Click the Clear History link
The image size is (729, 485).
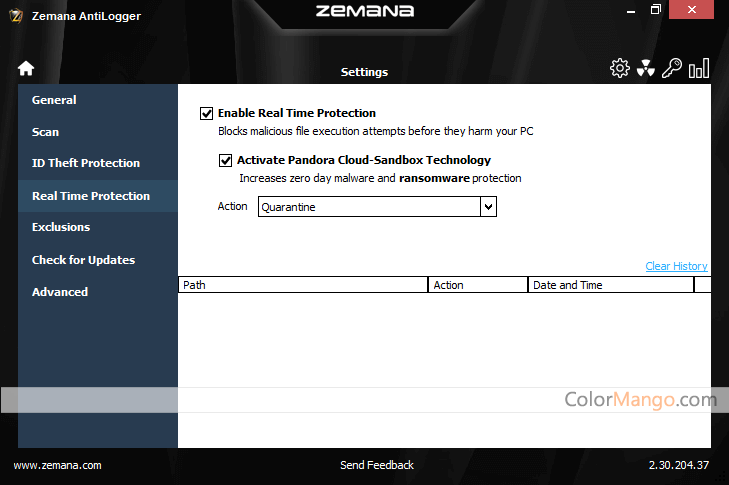[676, 266]
